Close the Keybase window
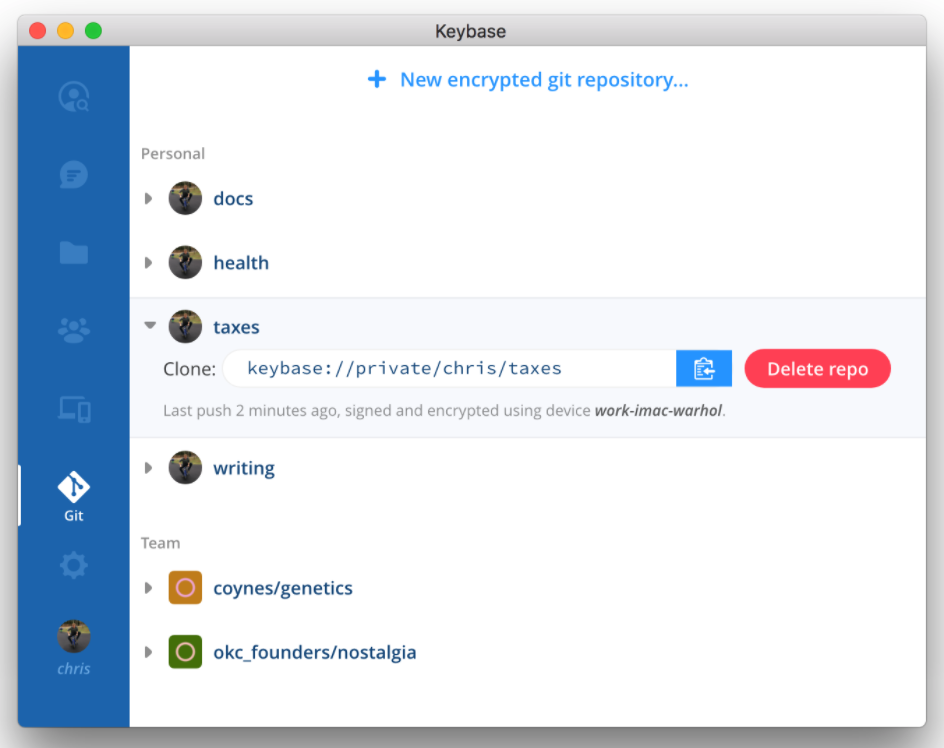Screen dimensions: 944x748 [x=37, y=30]
